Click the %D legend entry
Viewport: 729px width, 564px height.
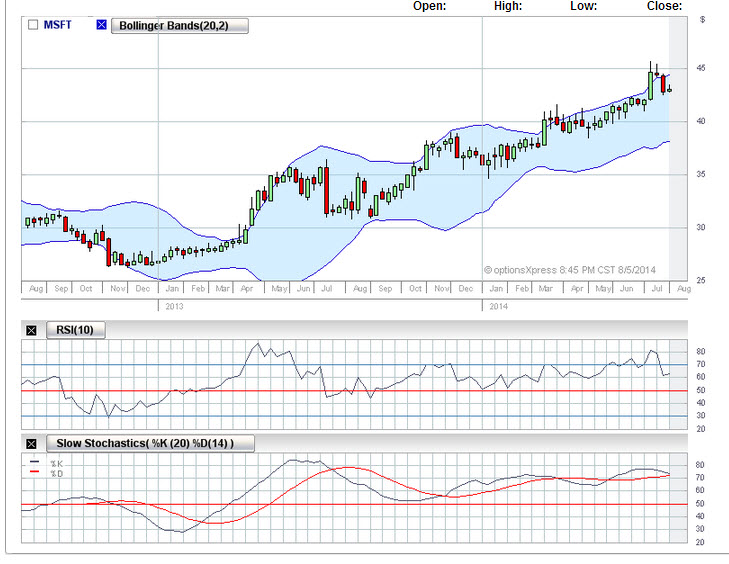pyautogui.click(x=46, y=474)
